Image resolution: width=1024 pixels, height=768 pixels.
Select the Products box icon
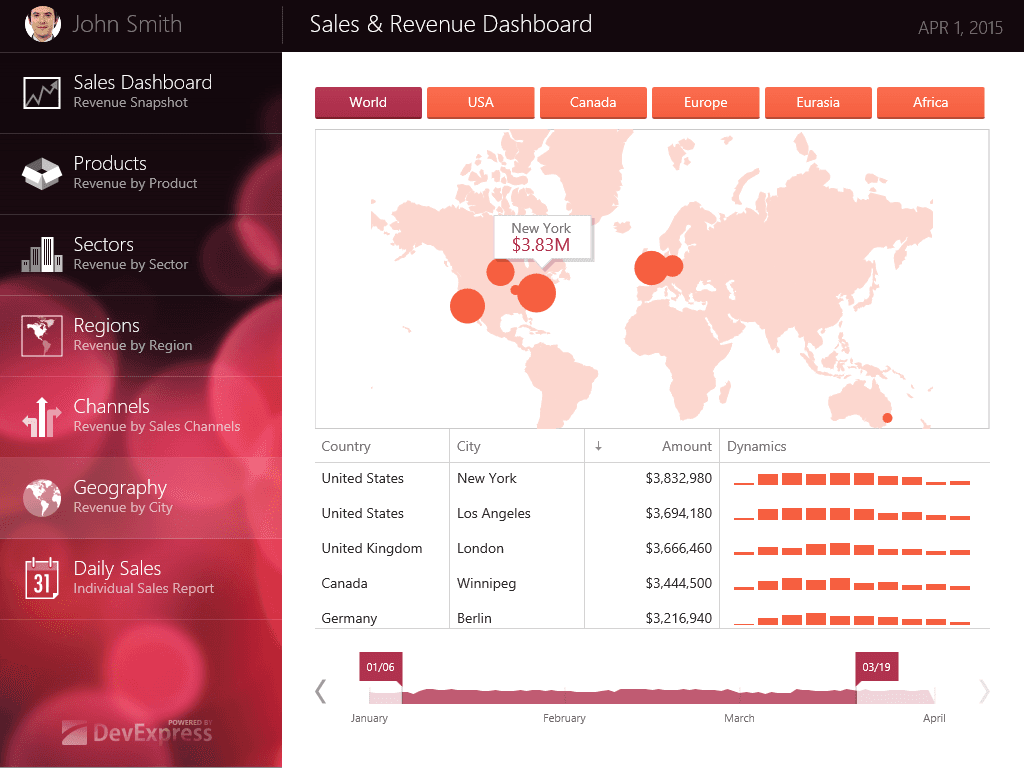[x=42, y=174]
